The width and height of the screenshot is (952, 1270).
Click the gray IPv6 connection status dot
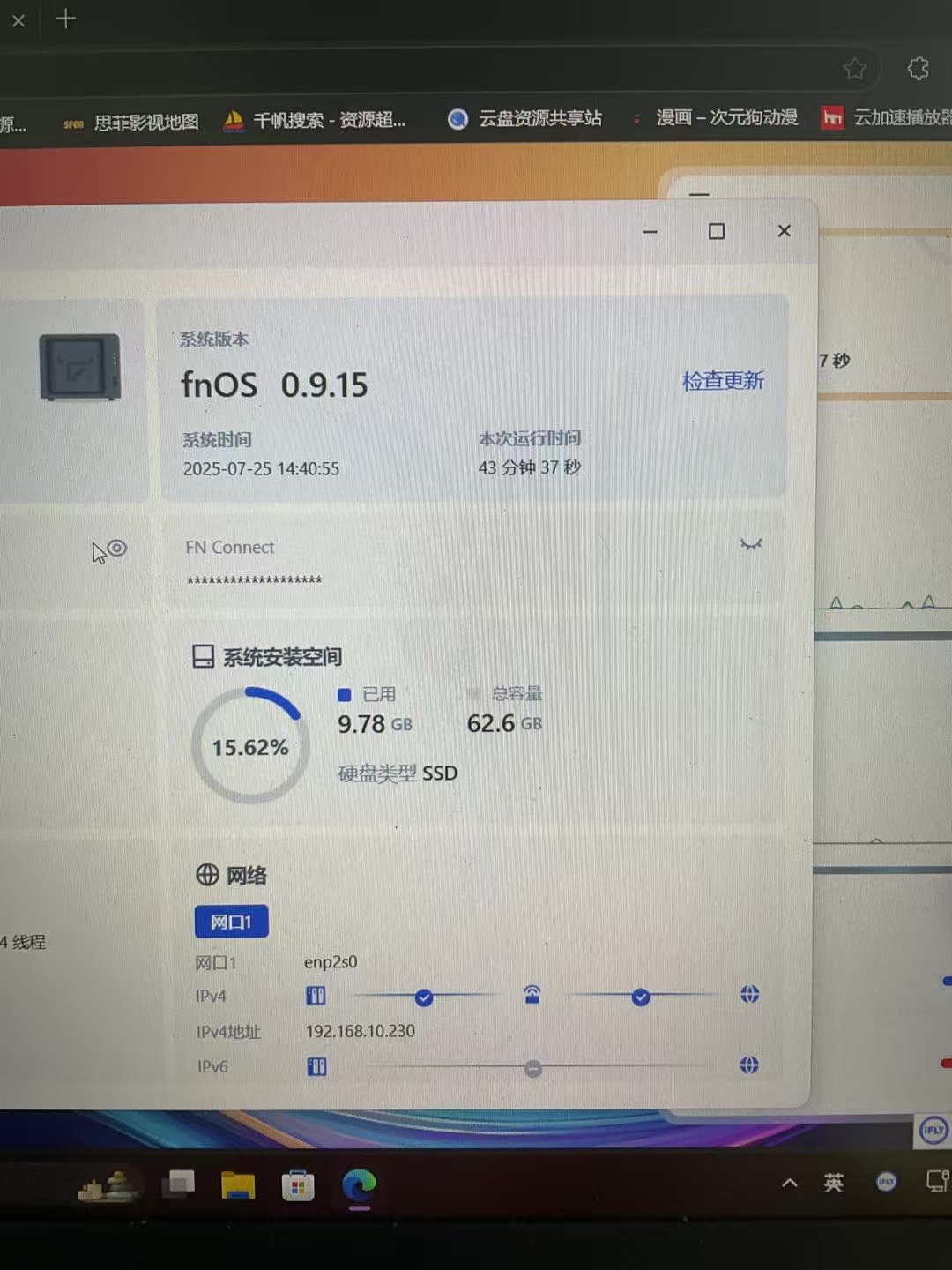pyautogui.click(x=532, y=1069)
